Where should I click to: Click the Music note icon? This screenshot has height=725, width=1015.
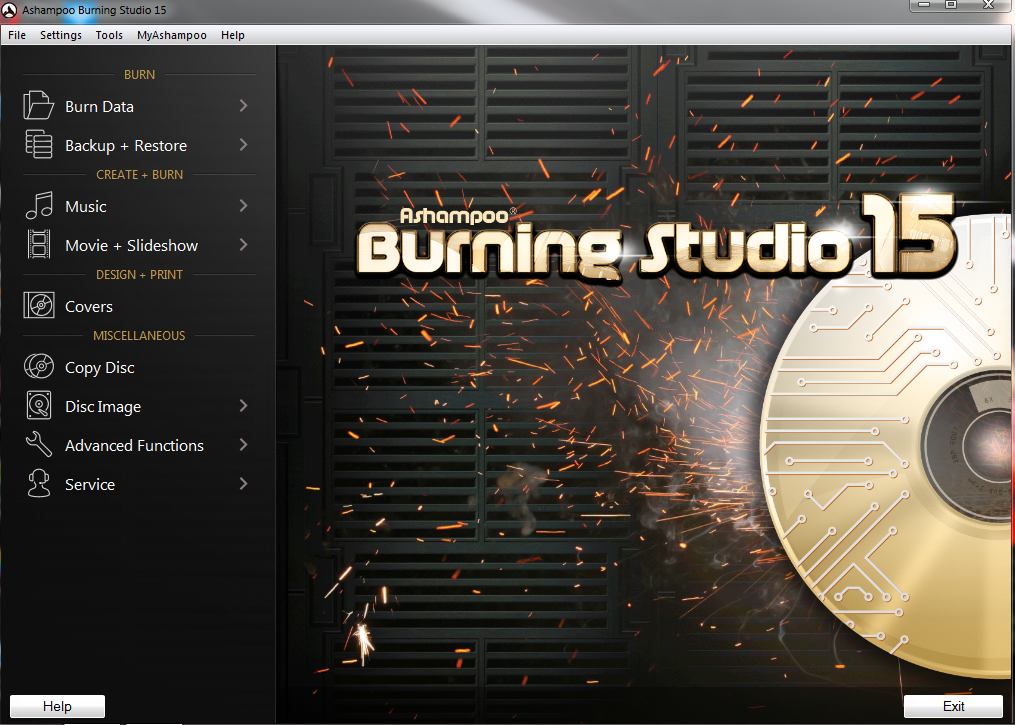coord(39,206)
